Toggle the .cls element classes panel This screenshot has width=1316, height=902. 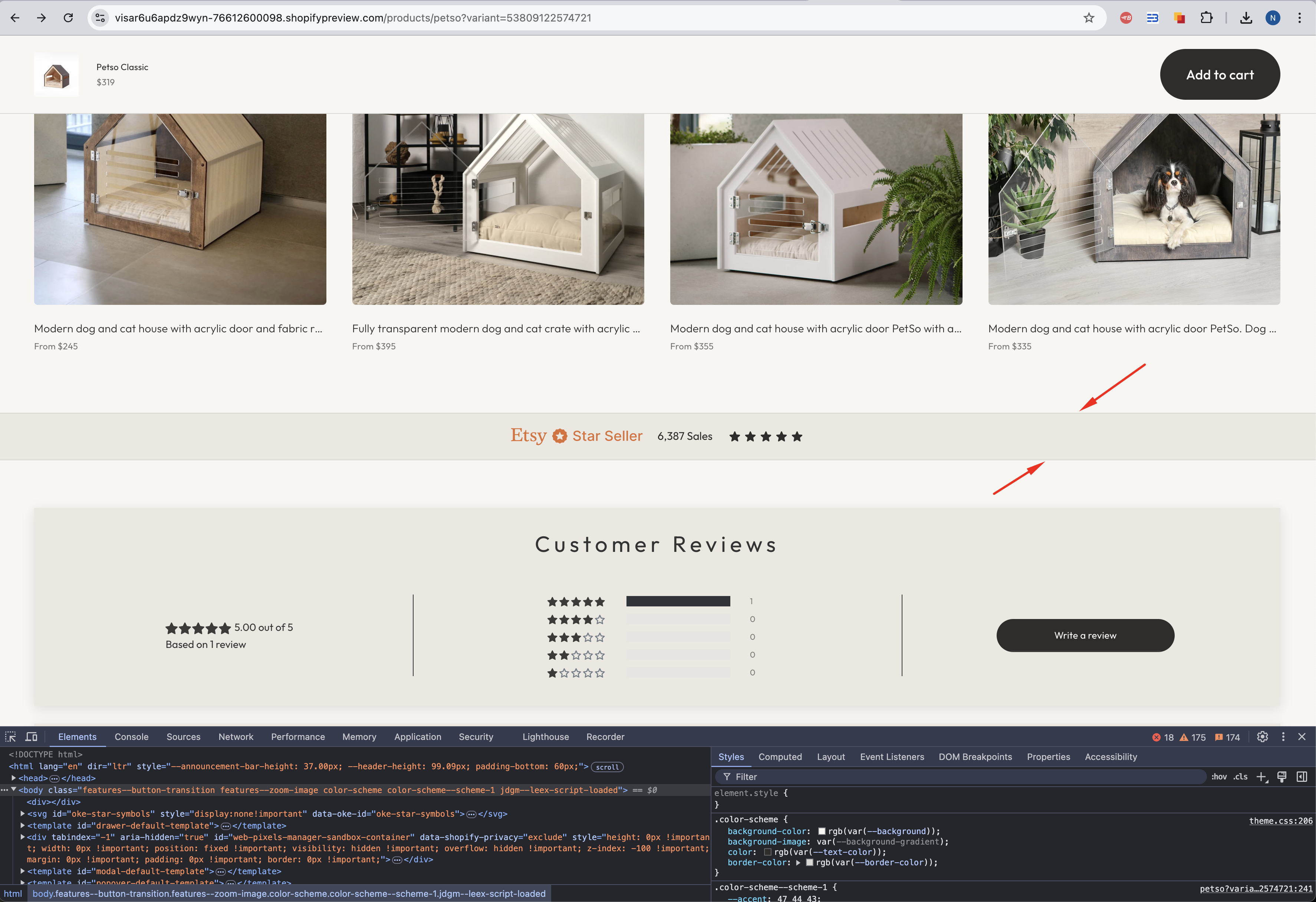pyautogui.click(x=1240, y=777)
